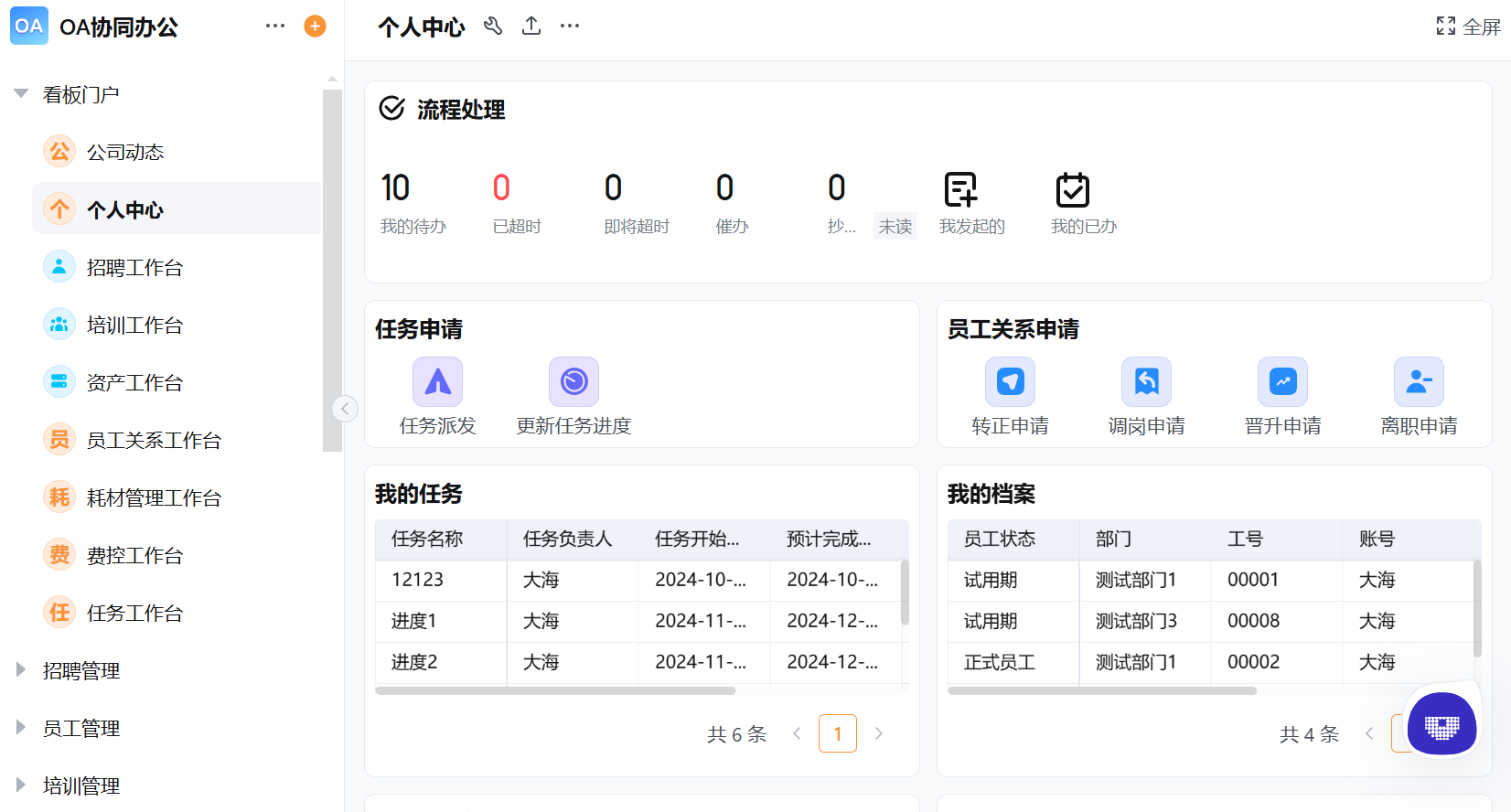Image resolution: width=1511 pixels, height=812 pixels.
Task: Open 培训工作台 sidebar entry
Action: pos(177,325)
